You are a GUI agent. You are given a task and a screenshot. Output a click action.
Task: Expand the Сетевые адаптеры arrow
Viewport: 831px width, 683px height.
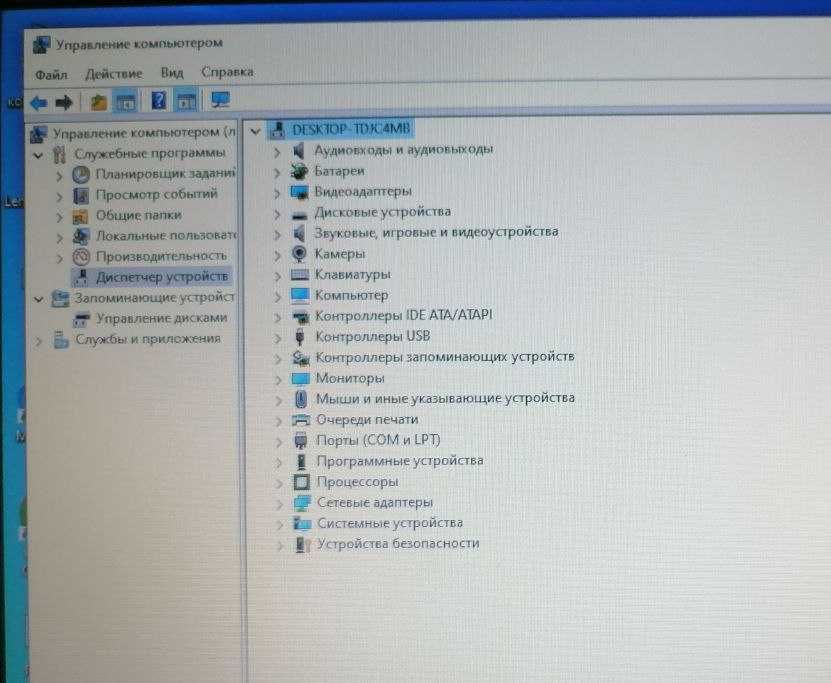click(279, 504)
